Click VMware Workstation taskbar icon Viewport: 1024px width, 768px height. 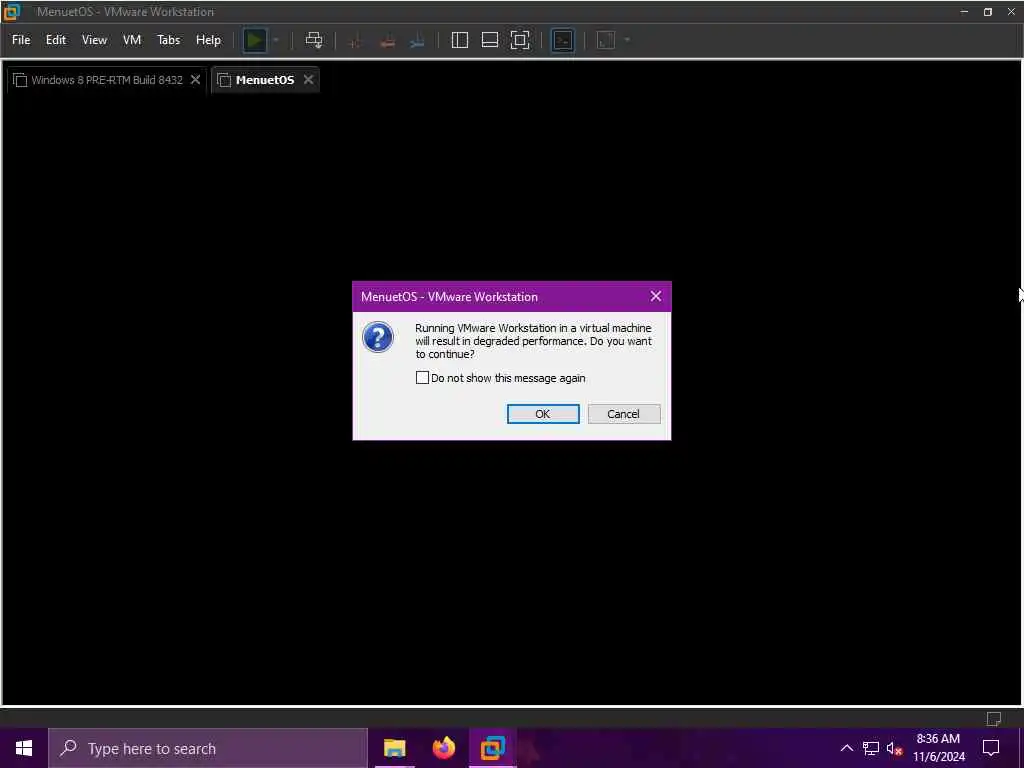pos(493,748)
